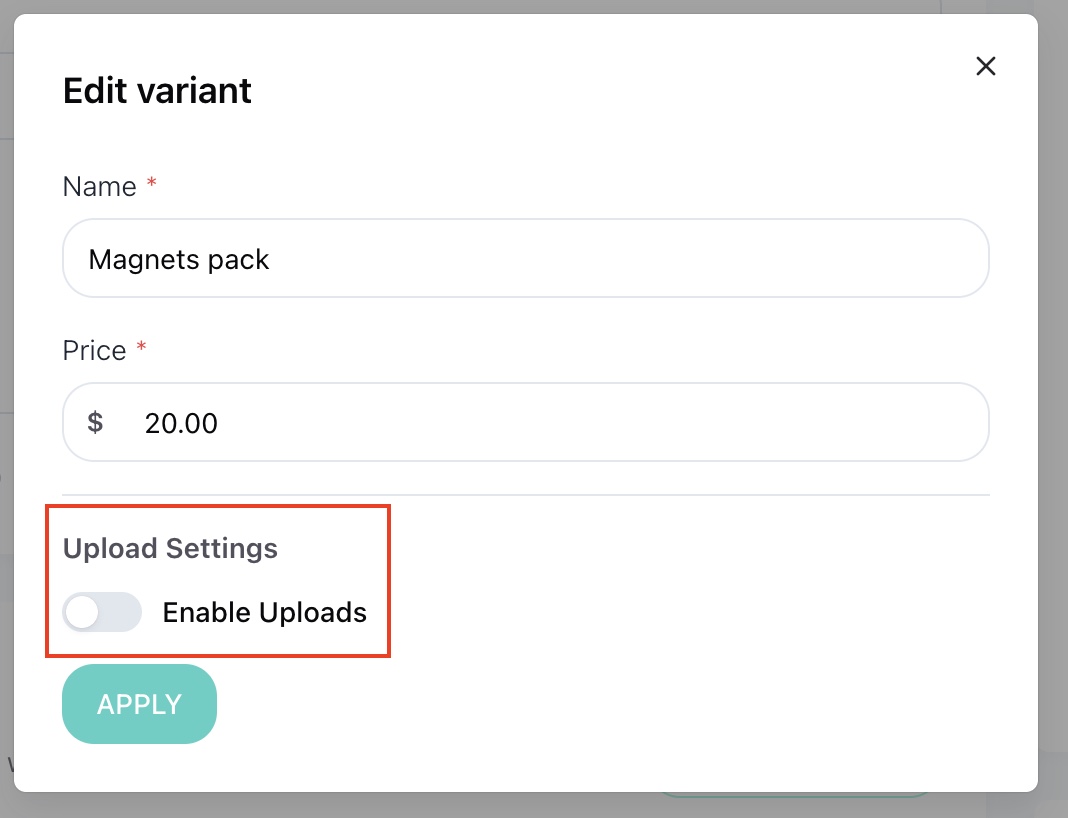The width and height of the screenshot is (1068, 818).
Task: Click the APPLY button
Action: (140, 704)
